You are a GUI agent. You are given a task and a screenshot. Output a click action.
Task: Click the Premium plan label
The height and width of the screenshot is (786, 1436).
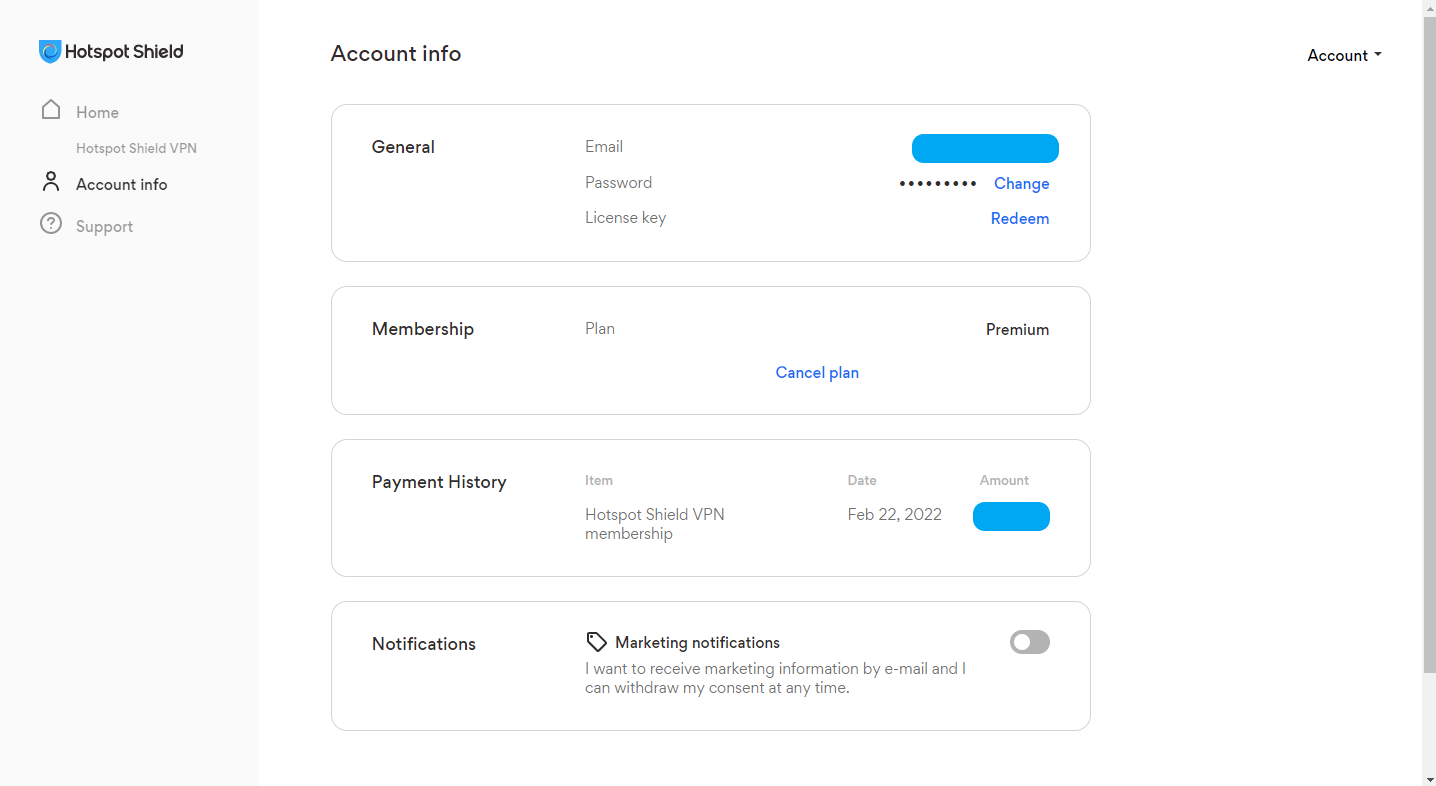coord(1017,330)
